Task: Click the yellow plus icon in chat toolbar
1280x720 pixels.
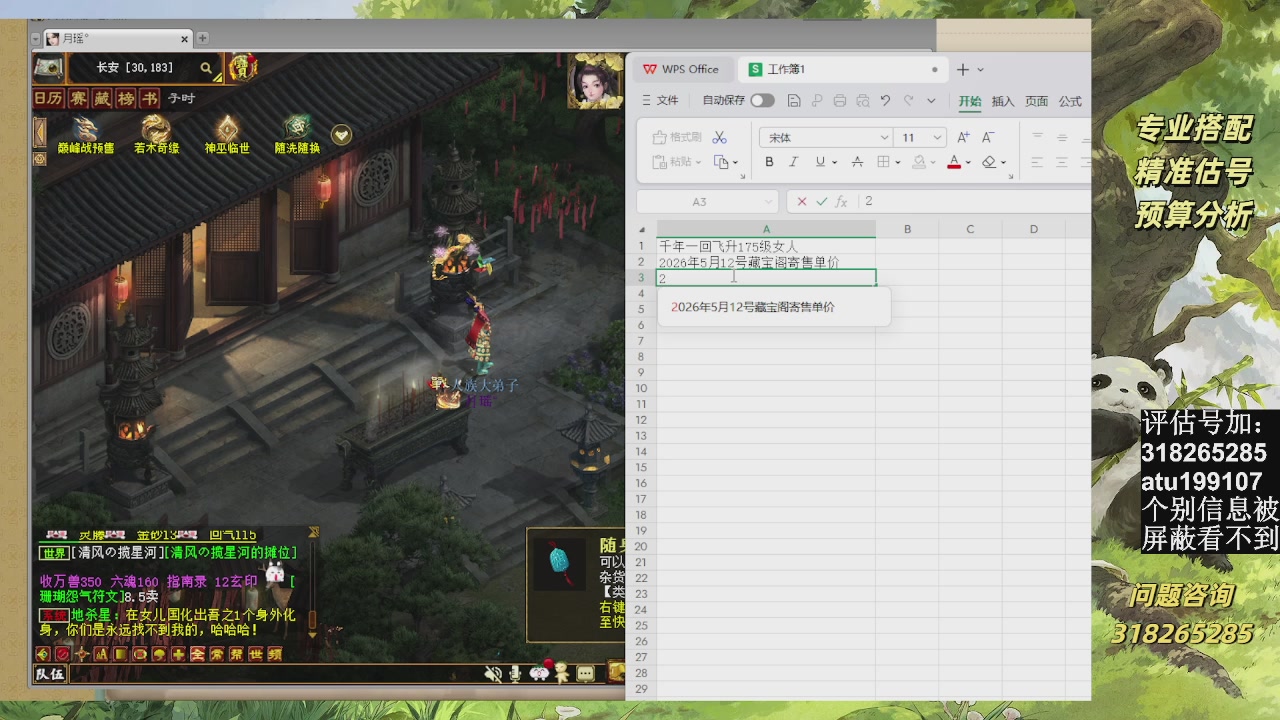Action: pos(178,654)
